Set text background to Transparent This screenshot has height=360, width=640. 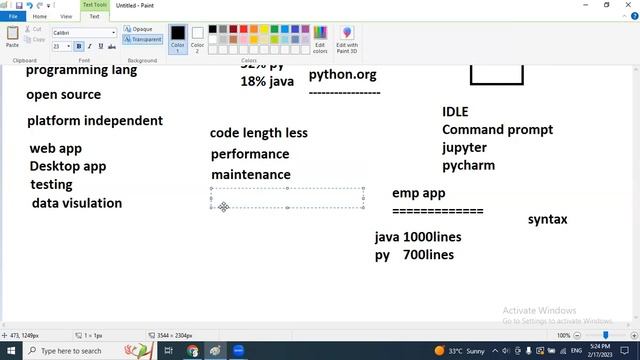click(142, 39)
